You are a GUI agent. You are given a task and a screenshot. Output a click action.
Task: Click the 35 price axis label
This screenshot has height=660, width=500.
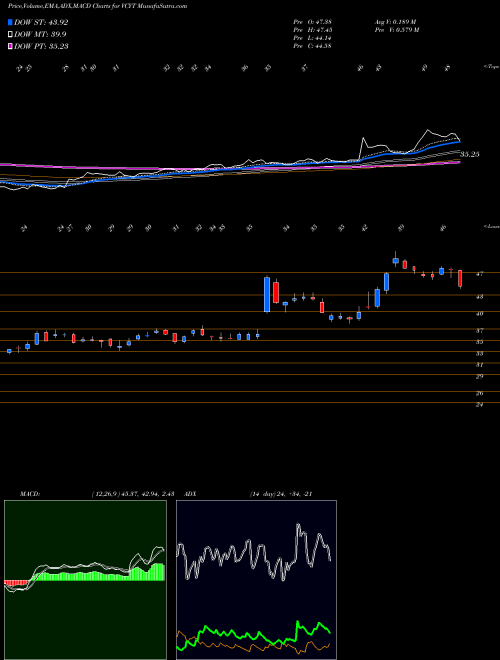pyautogui.click(x=479, y=342)
